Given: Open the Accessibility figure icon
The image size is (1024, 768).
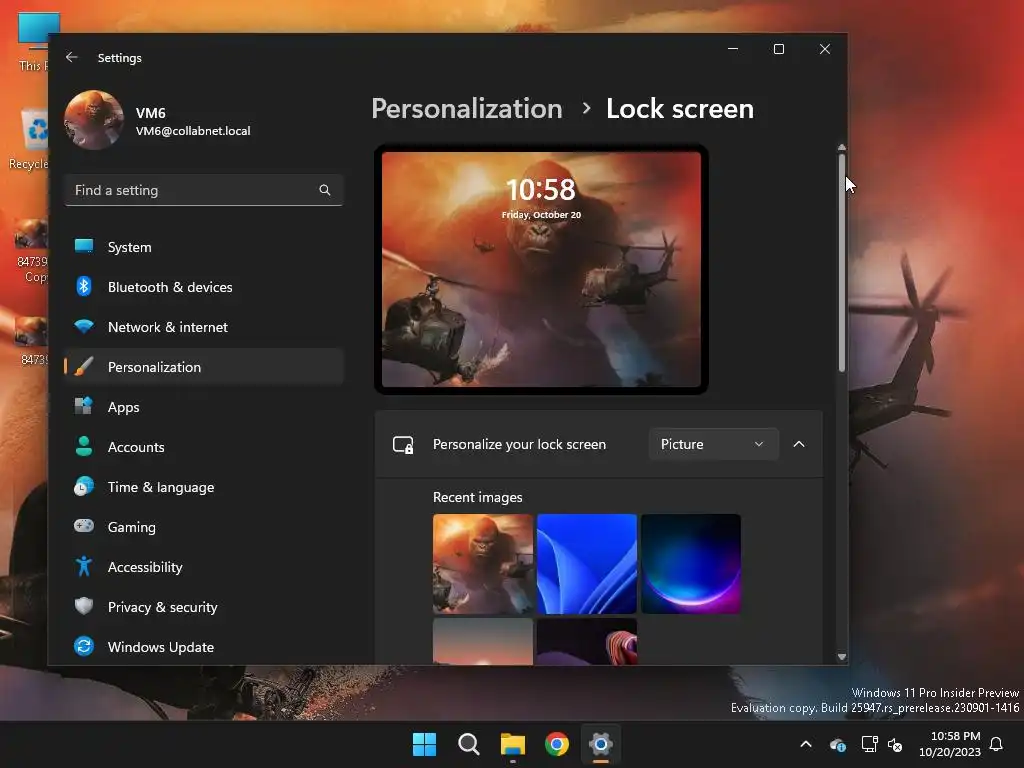Looking at the screenshot, I should coord(84,566).
